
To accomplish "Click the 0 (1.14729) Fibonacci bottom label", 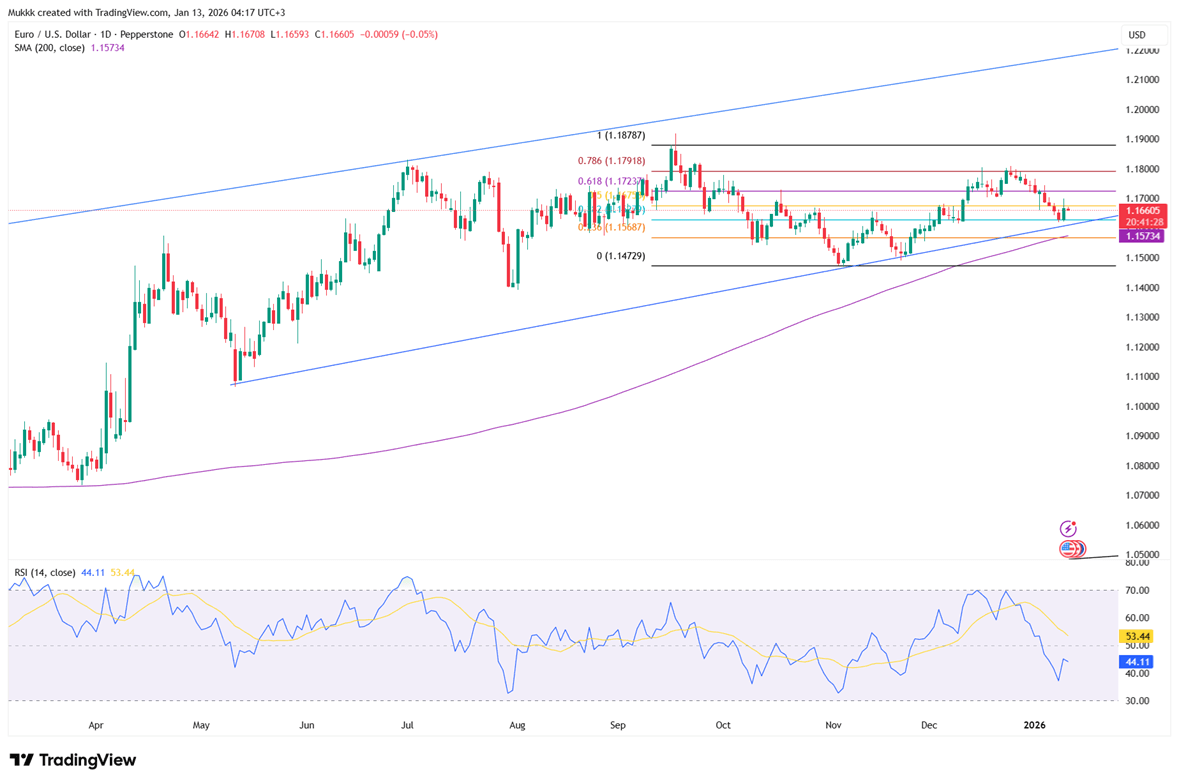I will pyautogui.click(x=621, y=257).
